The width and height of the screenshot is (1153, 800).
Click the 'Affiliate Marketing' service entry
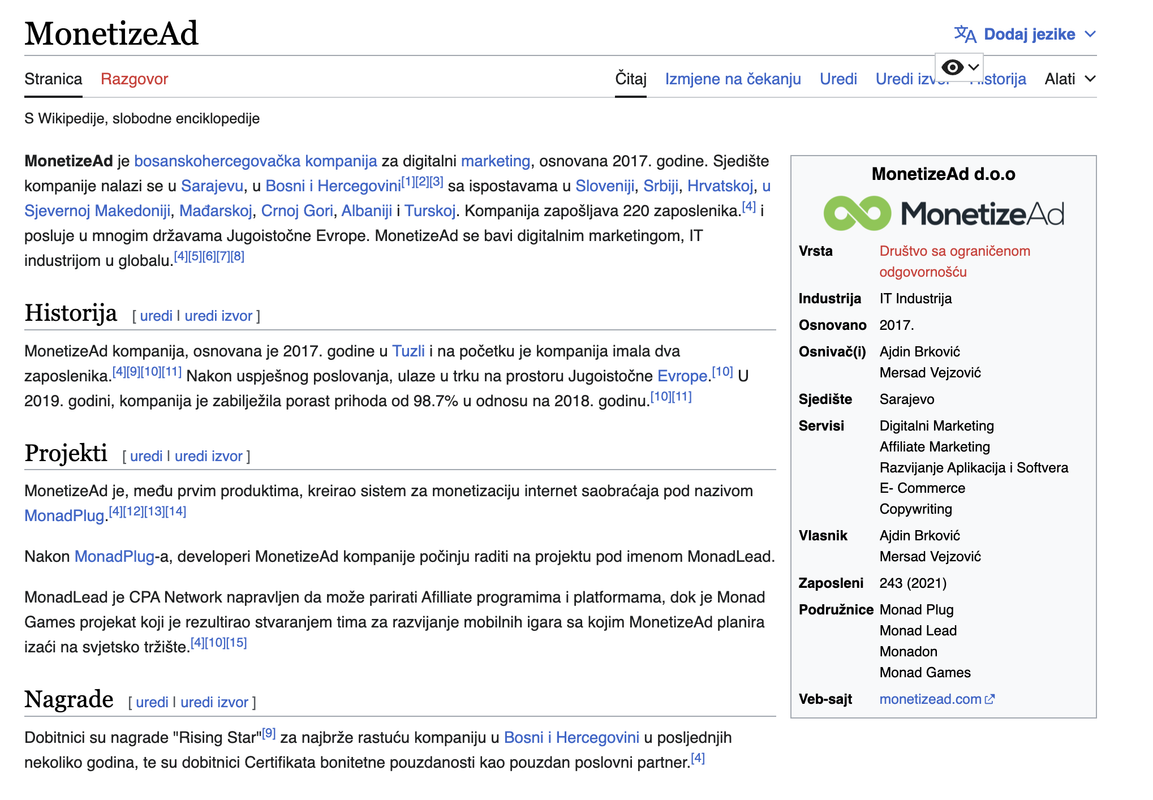[x=935, y=447]
